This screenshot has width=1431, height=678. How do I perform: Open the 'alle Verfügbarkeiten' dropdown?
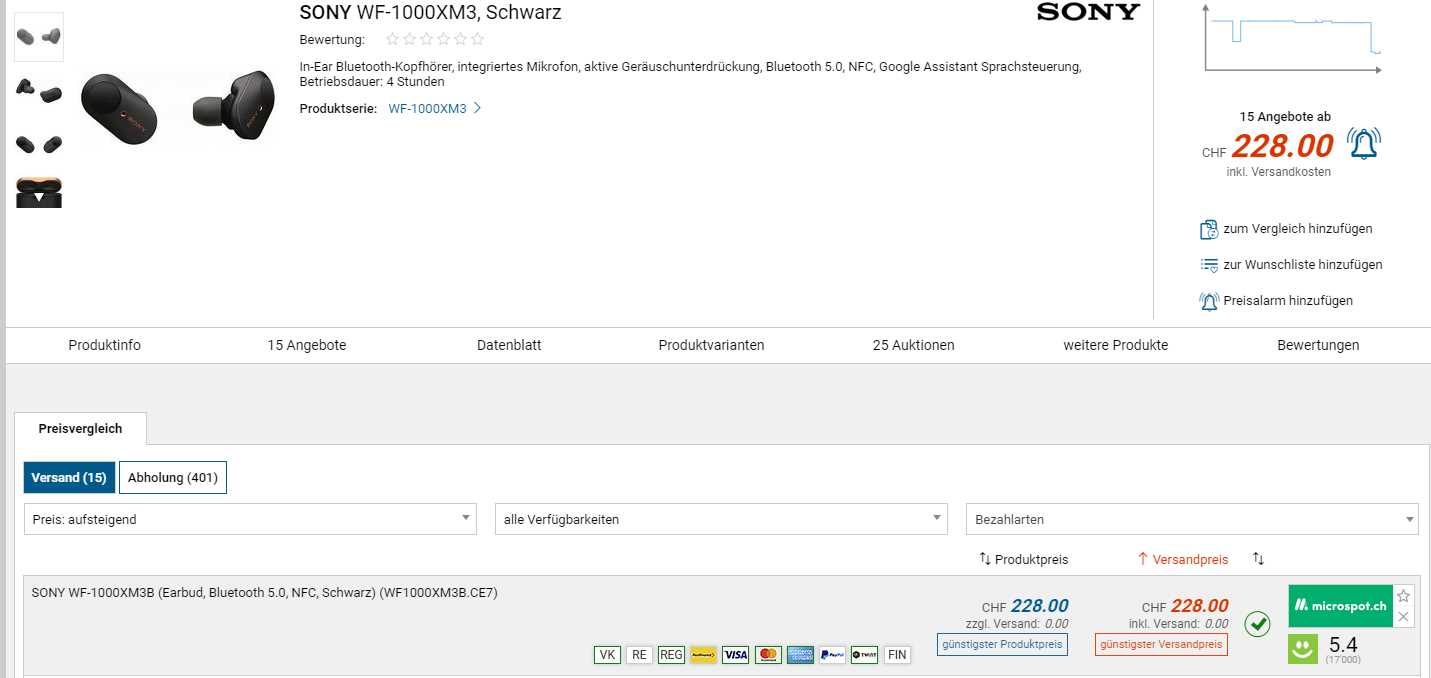pyautogui.click(x=720, y=519)
